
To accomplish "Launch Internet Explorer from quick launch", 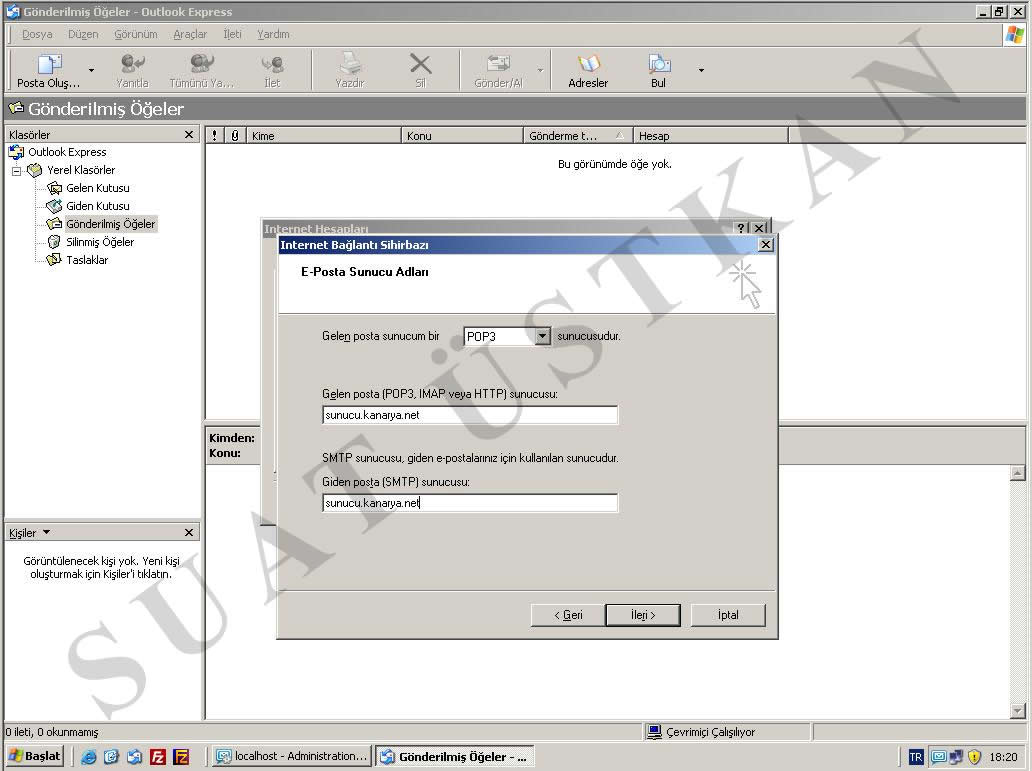I will click(88, 757).
